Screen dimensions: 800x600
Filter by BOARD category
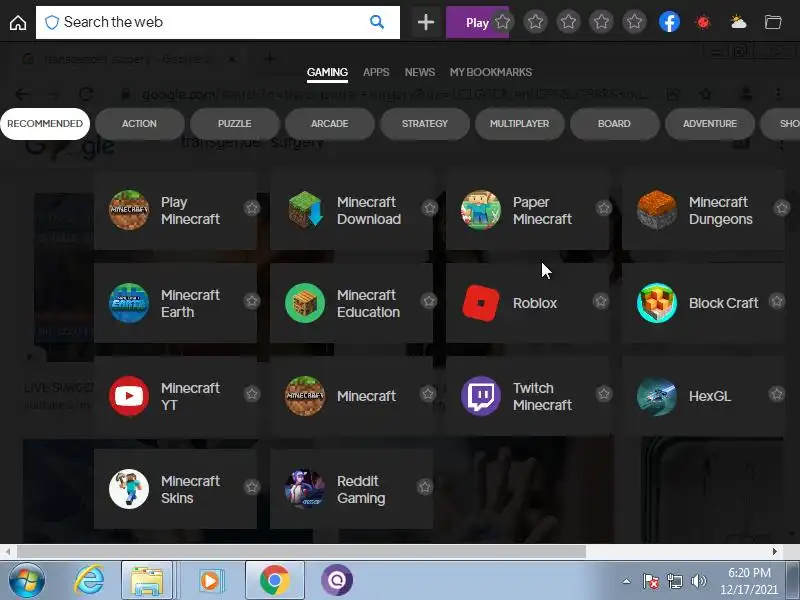point(614,123)
